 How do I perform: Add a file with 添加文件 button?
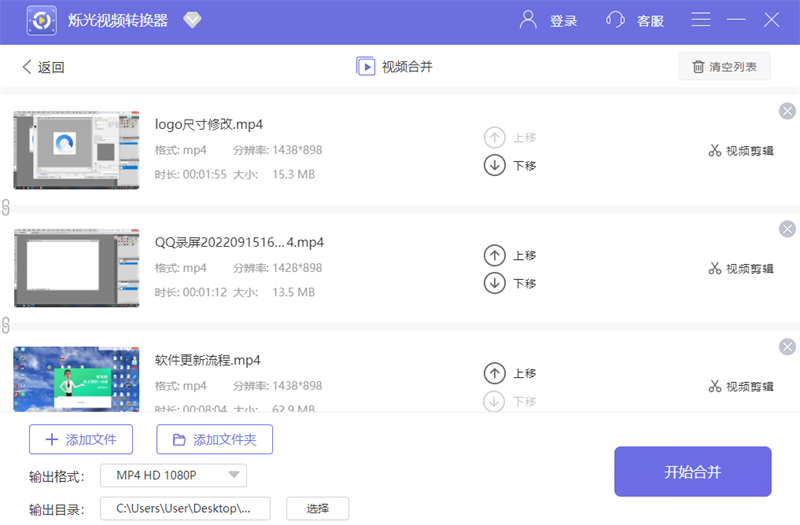(x=81, y=439)
